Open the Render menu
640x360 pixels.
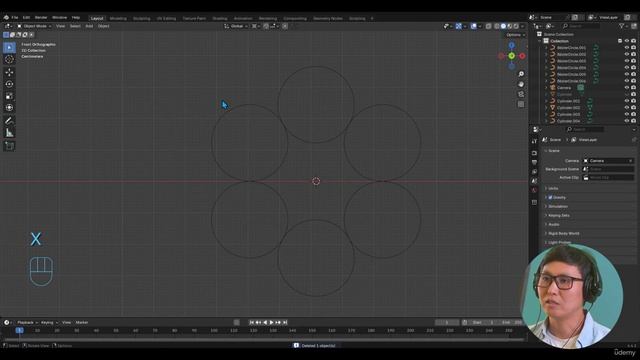(x=41, y=18)
